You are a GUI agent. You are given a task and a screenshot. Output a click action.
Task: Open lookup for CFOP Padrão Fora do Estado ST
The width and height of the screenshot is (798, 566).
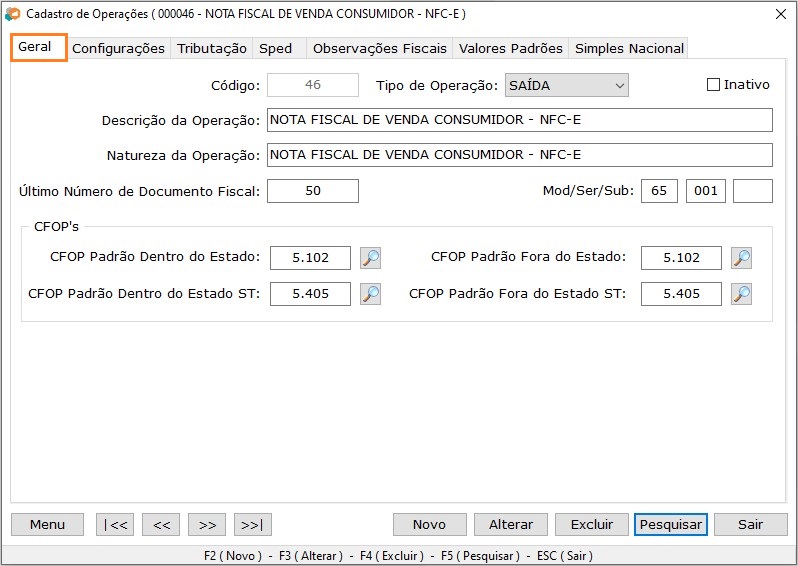(x=741, y=294)
